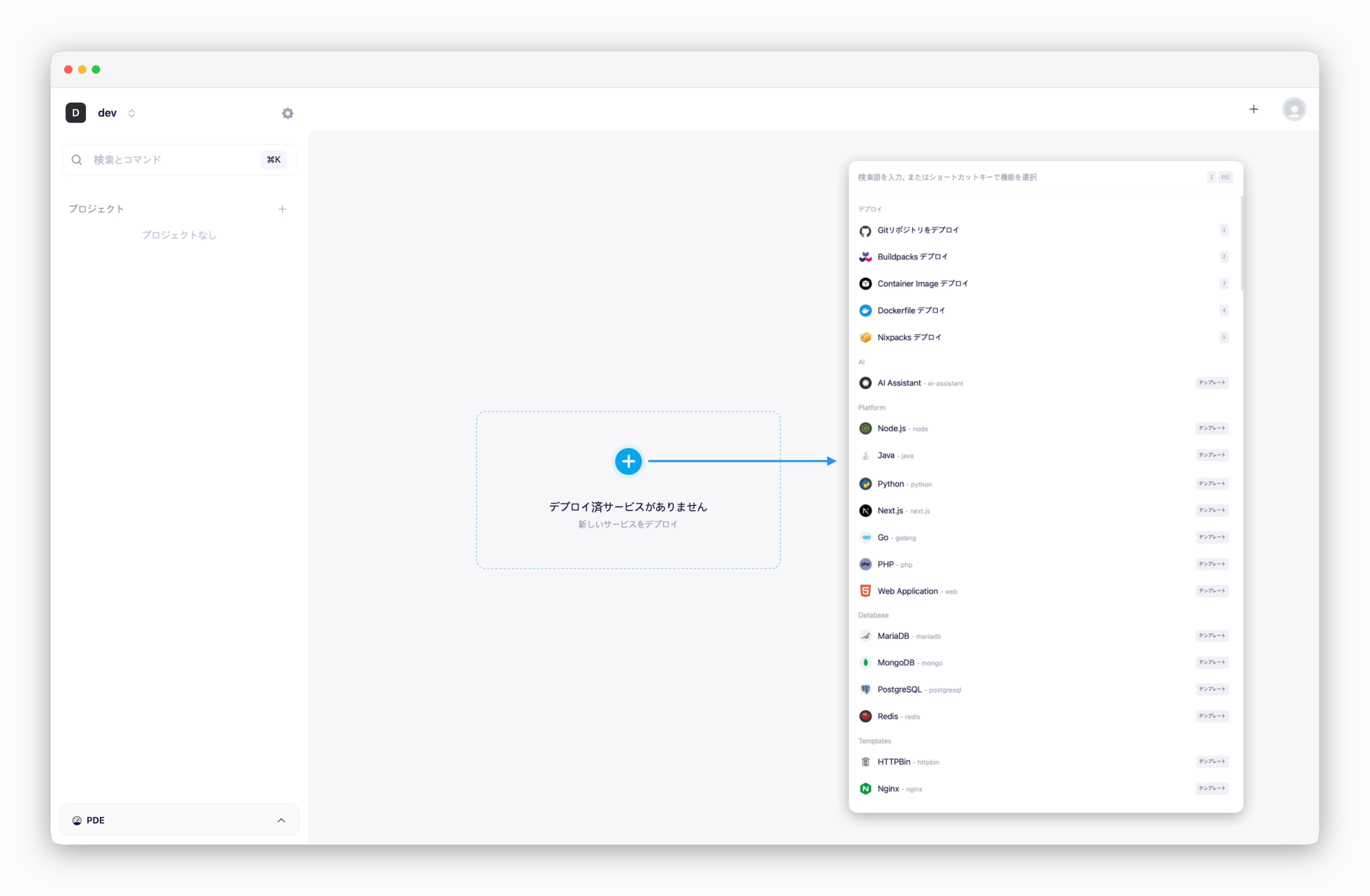Screen dimensions: 1370x896
Task: Click the Node.js icon
Action: (x=865, y=428)
